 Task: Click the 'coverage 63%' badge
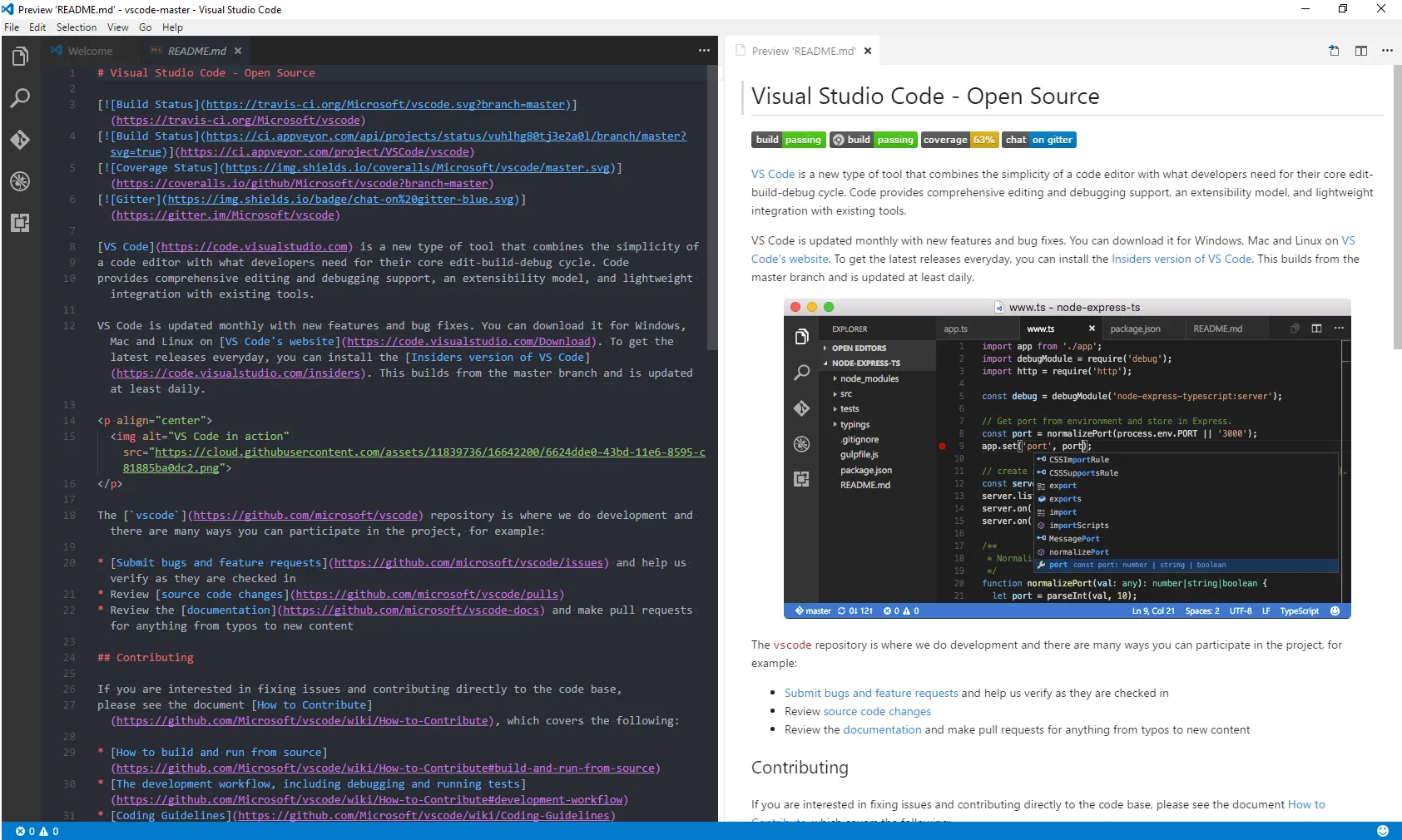pos(959,140)
